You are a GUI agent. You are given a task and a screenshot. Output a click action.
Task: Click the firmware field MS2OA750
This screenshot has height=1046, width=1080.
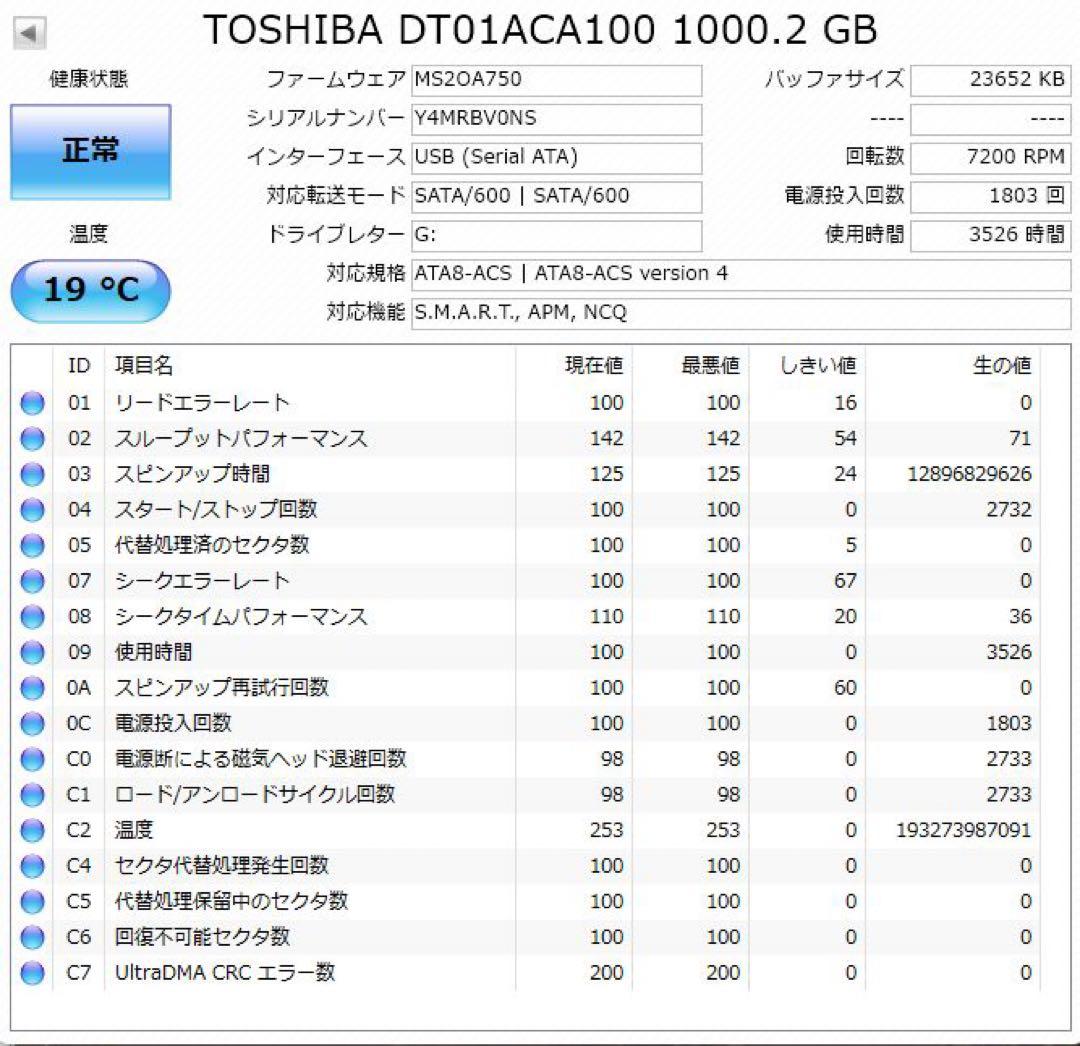pos(557,80)
